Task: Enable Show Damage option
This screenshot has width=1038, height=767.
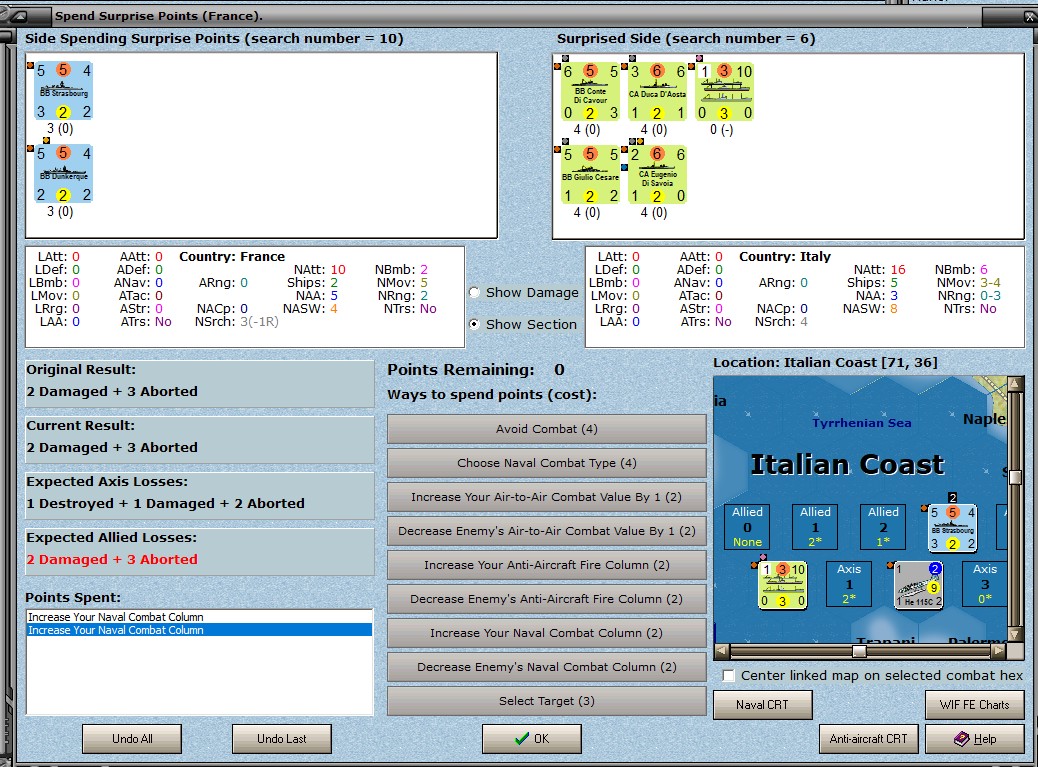Action: pyautogui.click(x=475, y=293)
